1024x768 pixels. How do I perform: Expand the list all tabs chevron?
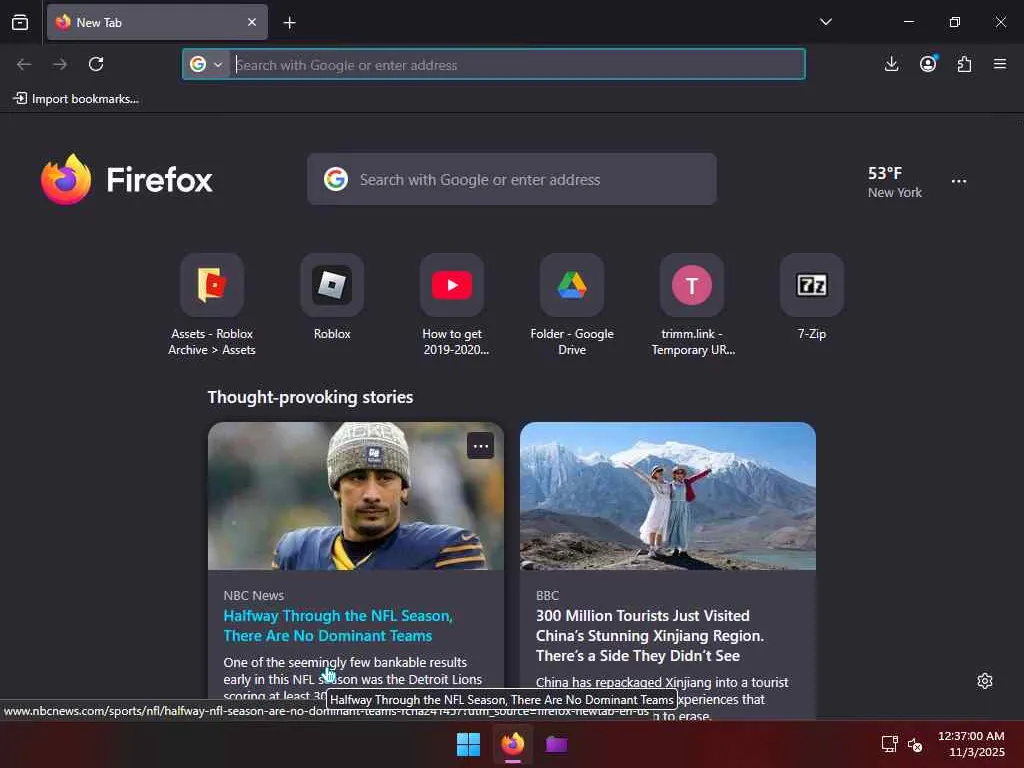(x=825, y=22)
